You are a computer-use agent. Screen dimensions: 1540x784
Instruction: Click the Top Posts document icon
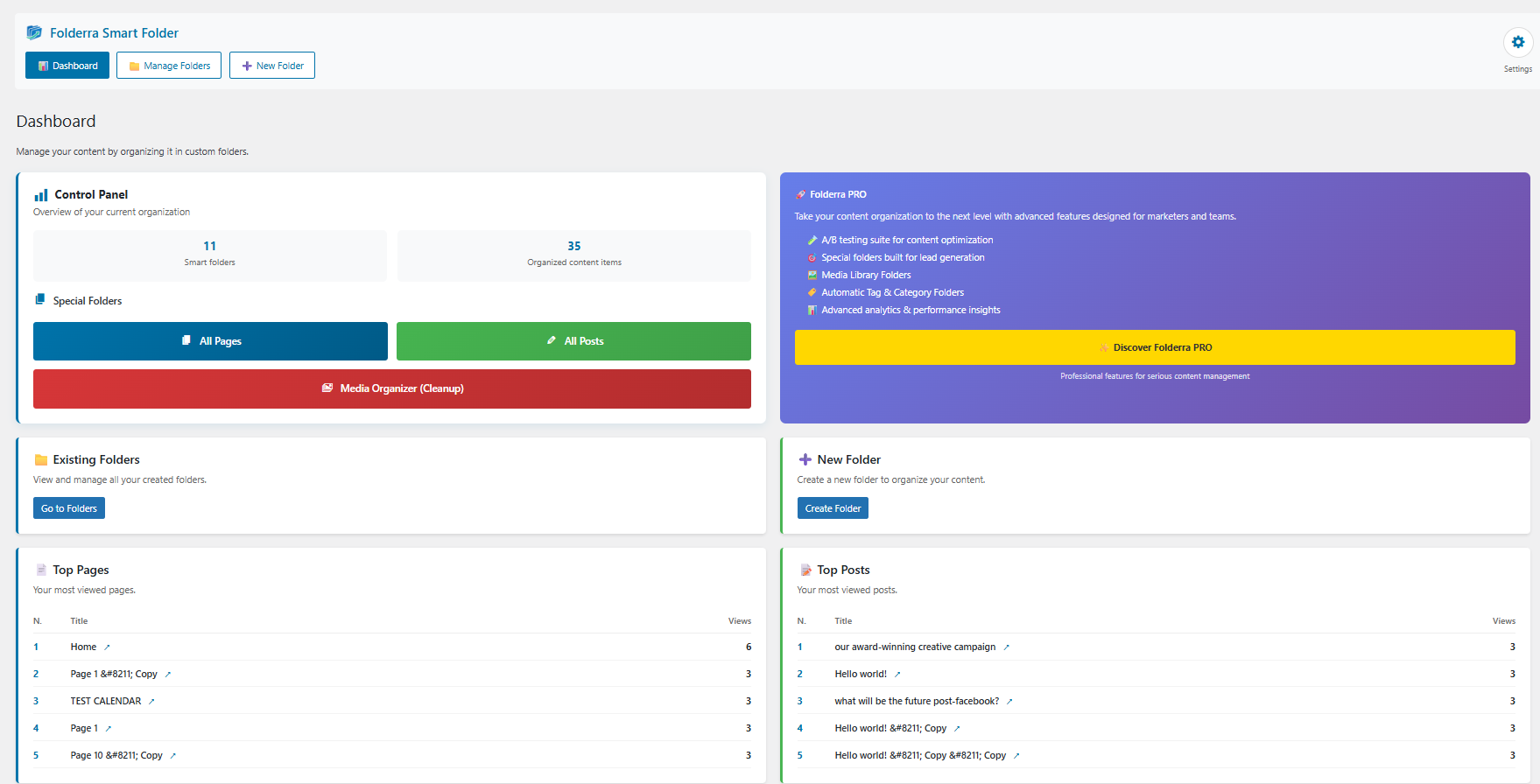805,570
